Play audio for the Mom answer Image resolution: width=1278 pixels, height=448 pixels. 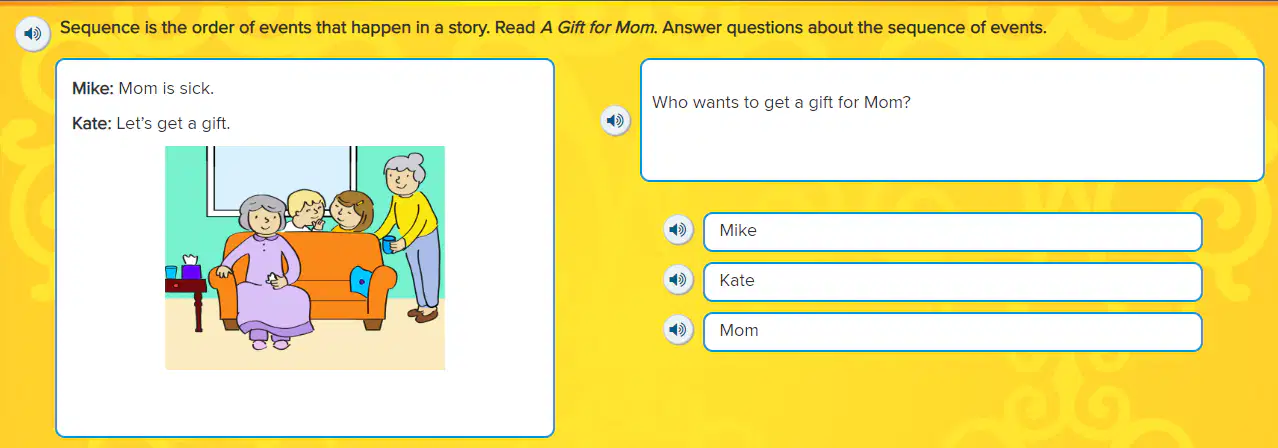click(x=679, y=329)
